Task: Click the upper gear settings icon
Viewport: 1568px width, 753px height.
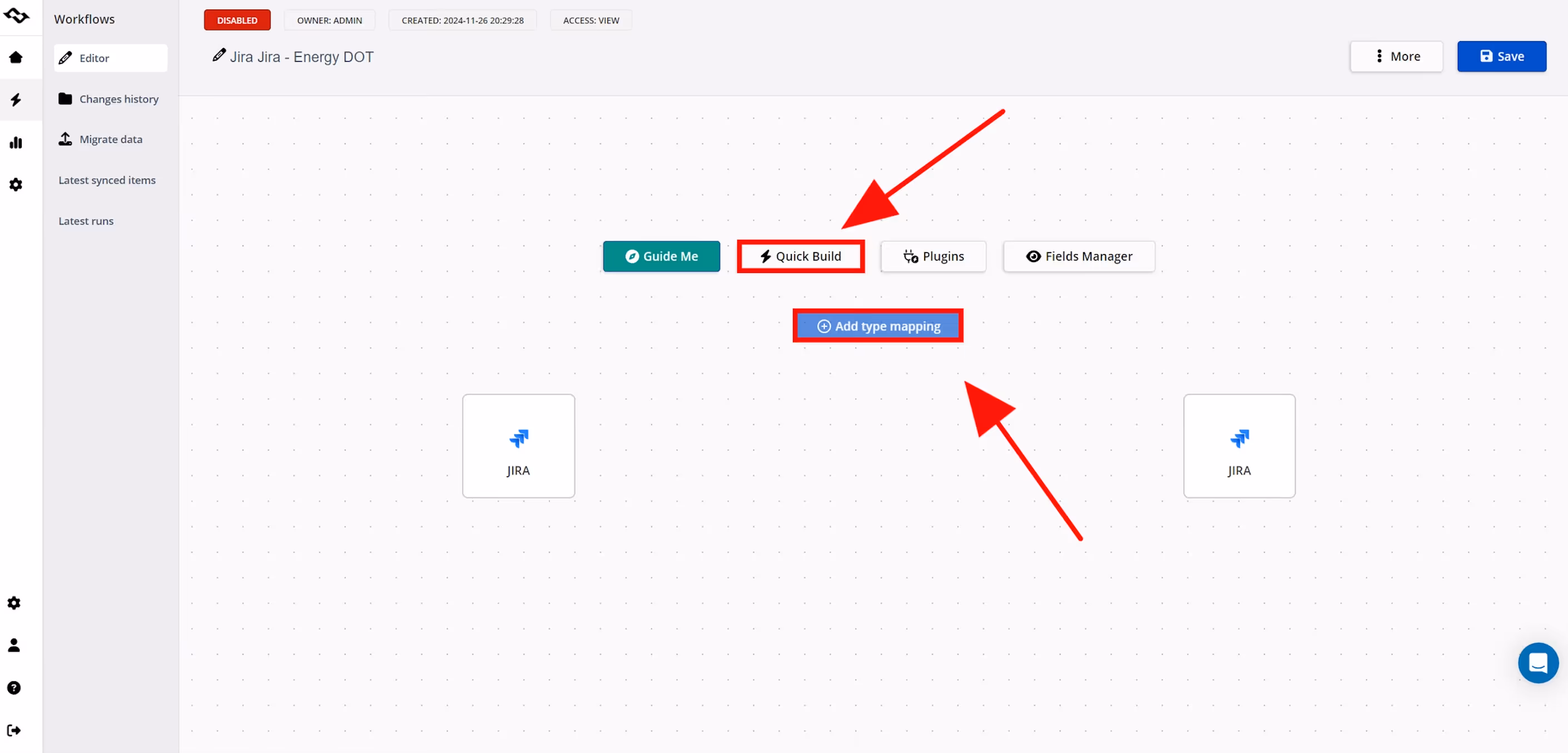Action: pyautogui.click(x=16, y=185)
